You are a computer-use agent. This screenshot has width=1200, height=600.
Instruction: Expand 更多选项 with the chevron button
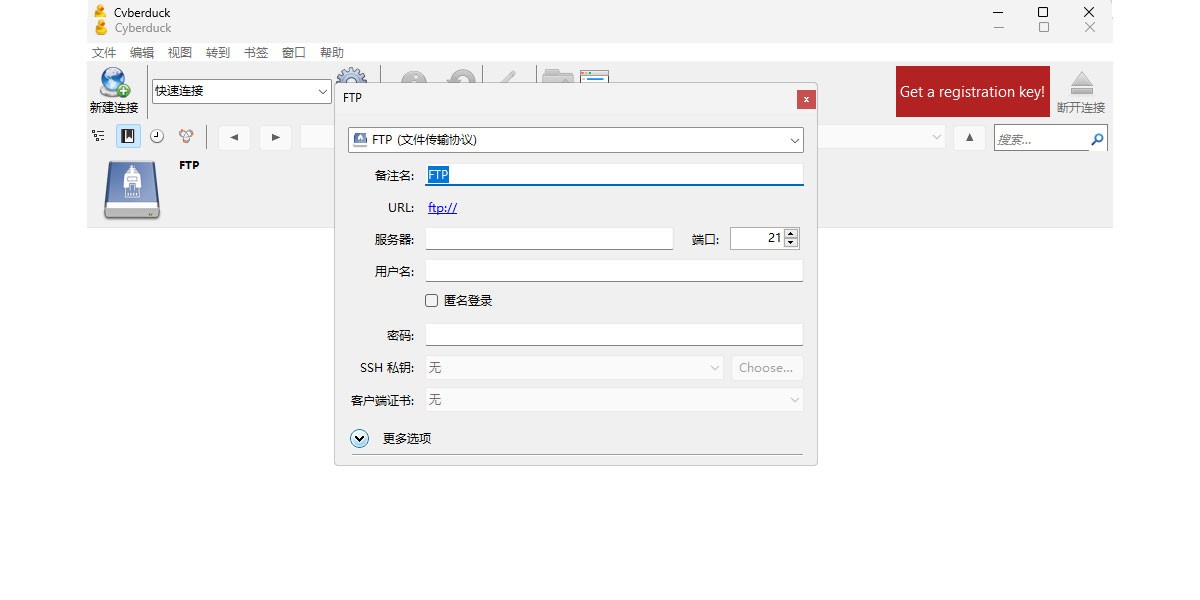(x=360, y=438)
